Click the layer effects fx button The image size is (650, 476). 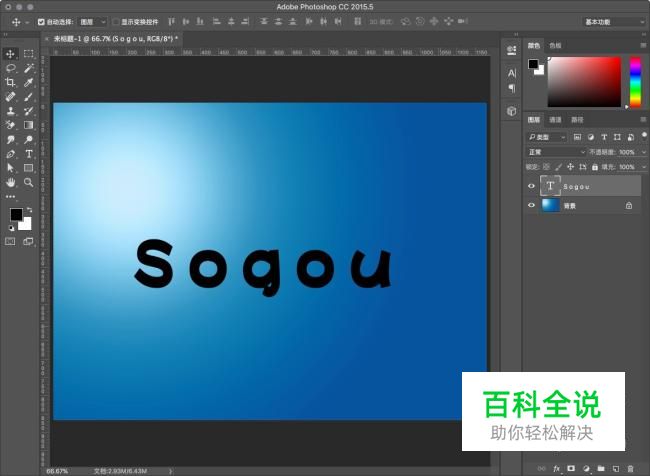556,469
